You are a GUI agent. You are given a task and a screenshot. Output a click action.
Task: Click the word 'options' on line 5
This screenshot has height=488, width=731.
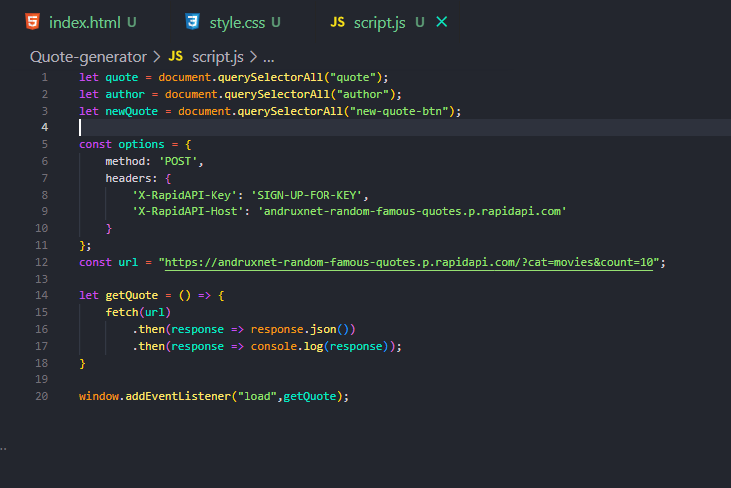tap(141, 144)
